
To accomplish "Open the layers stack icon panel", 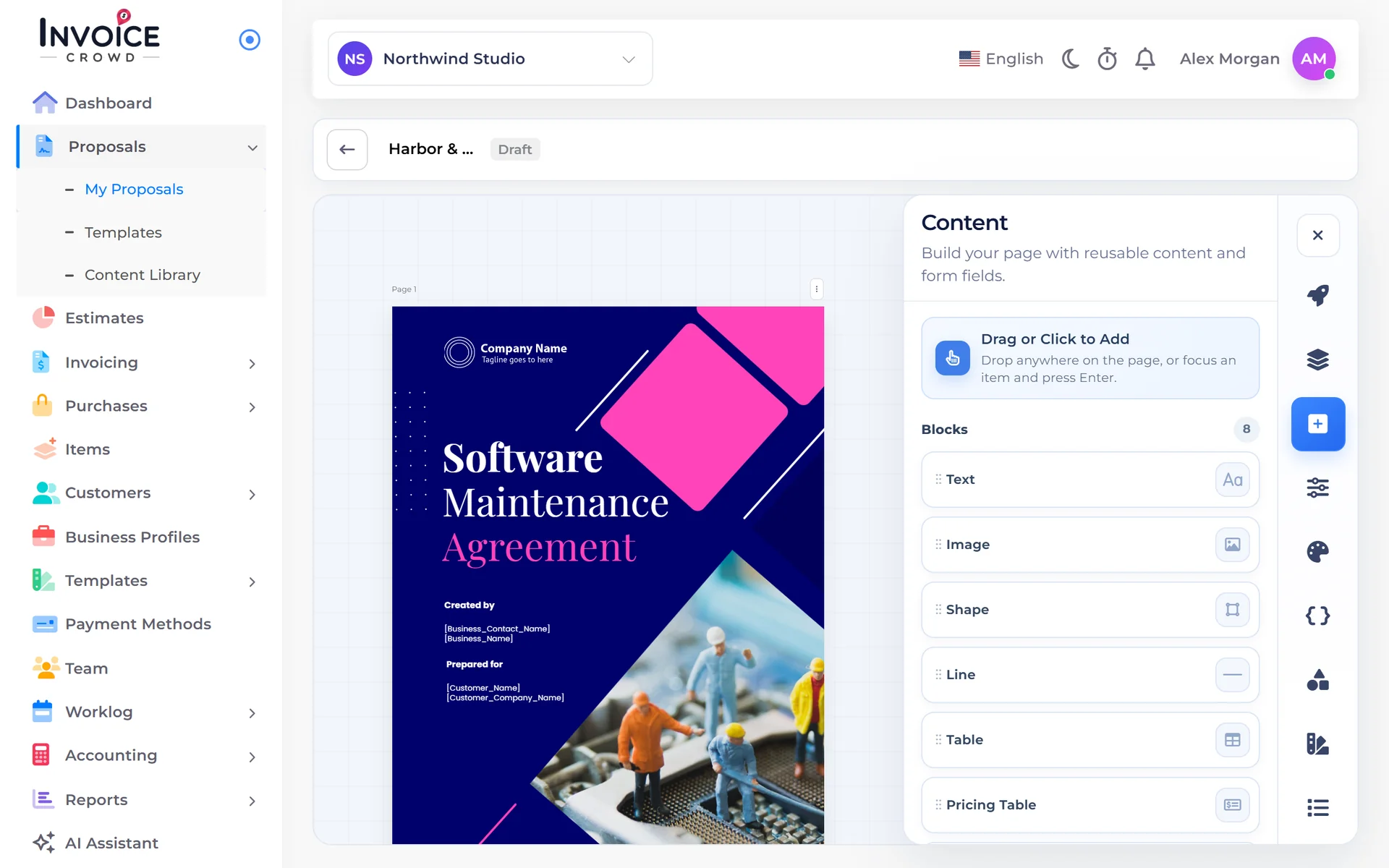I will (x=1317, y=359).
